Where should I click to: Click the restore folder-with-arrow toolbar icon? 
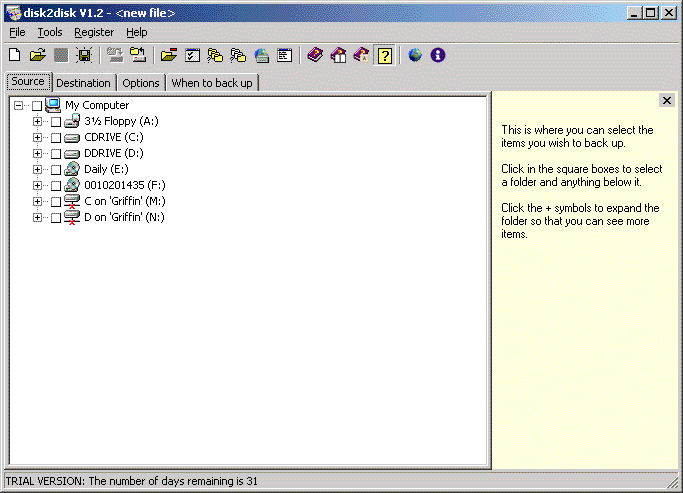[138, 55]
